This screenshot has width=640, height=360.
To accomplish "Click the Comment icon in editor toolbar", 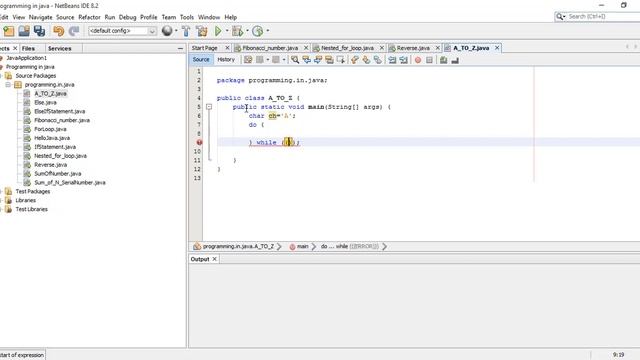I will tap(444, 60).
